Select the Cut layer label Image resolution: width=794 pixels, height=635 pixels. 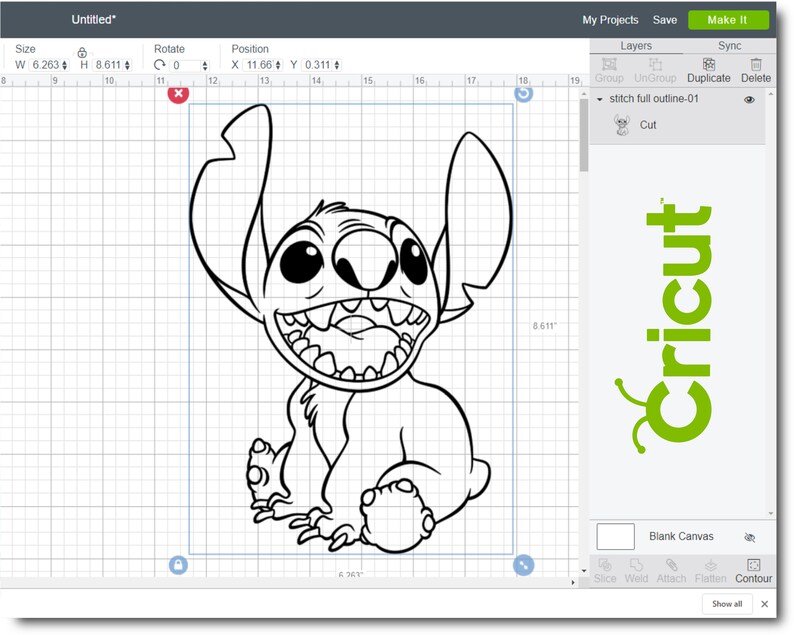click(648, 125)
